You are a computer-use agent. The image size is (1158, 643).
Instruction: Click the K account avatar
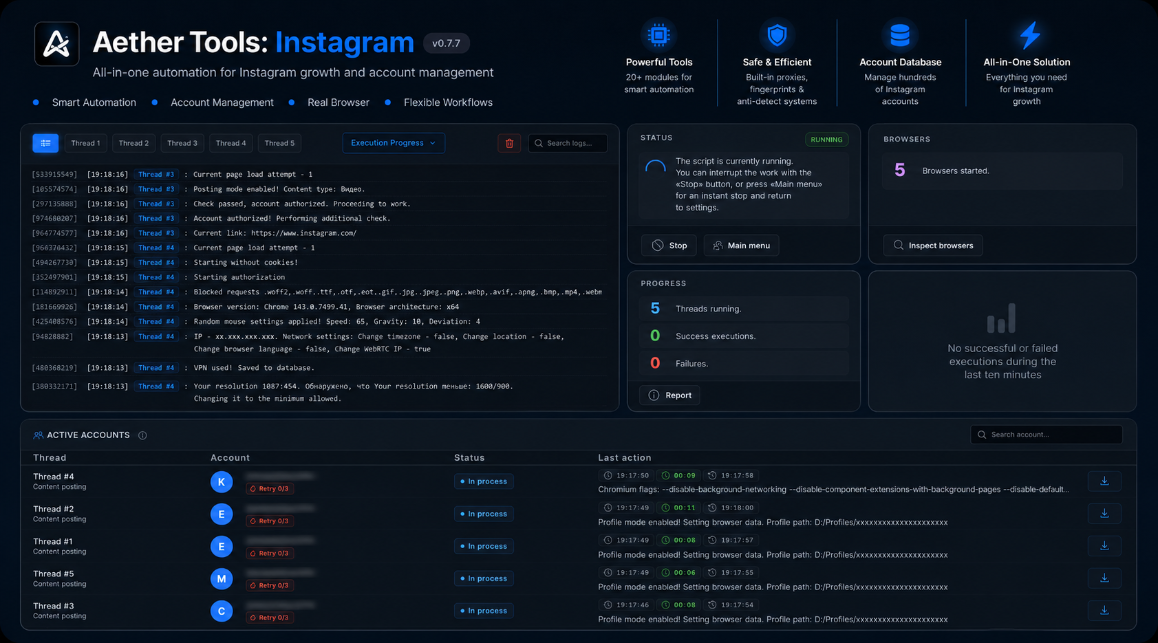pyautogui.click(x=222, y=482)
